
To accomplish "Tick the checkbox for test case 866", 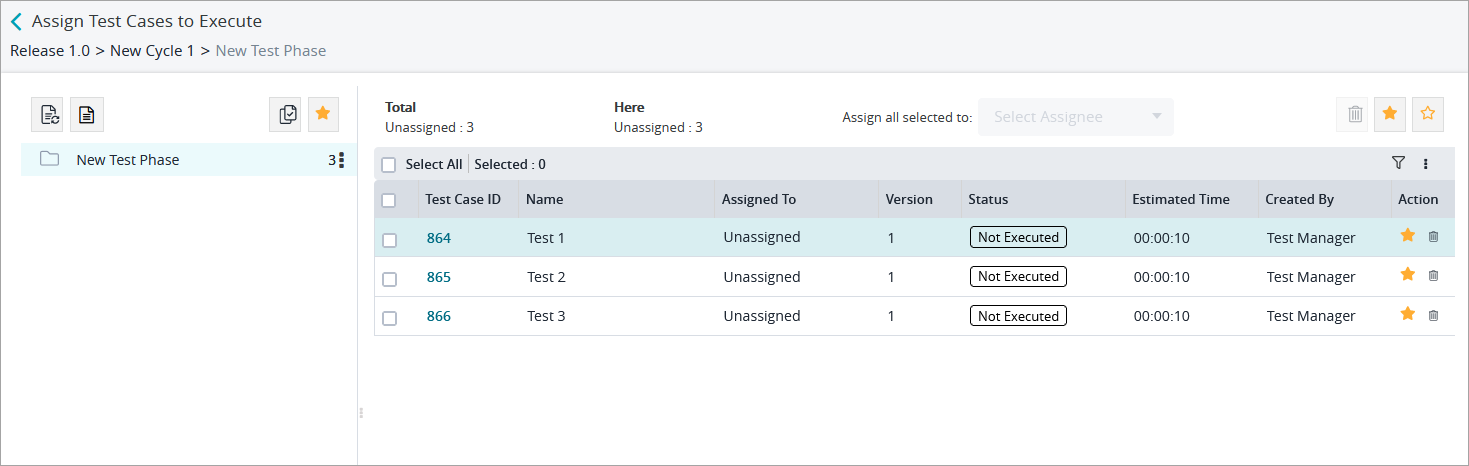I will [x=389, y=318].
